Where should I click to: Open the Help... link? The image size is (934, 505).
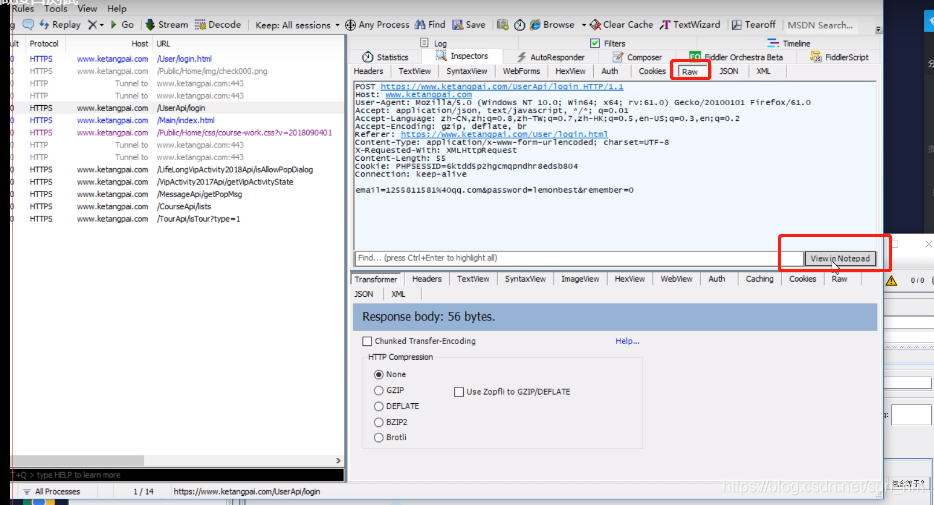pos(627,341)
